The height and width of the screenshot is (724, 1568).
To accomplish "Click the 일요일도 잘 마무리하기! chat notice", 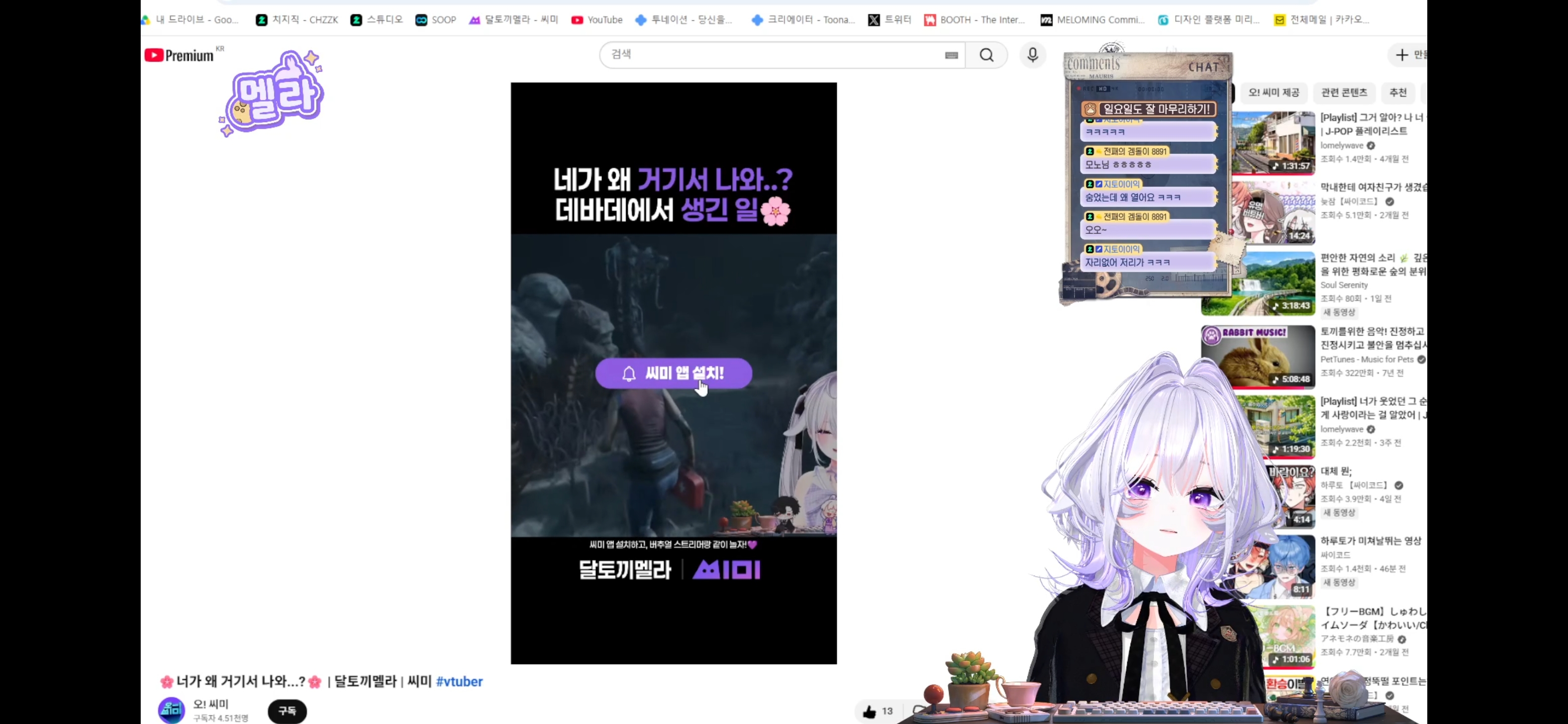I will (1148, 109).
